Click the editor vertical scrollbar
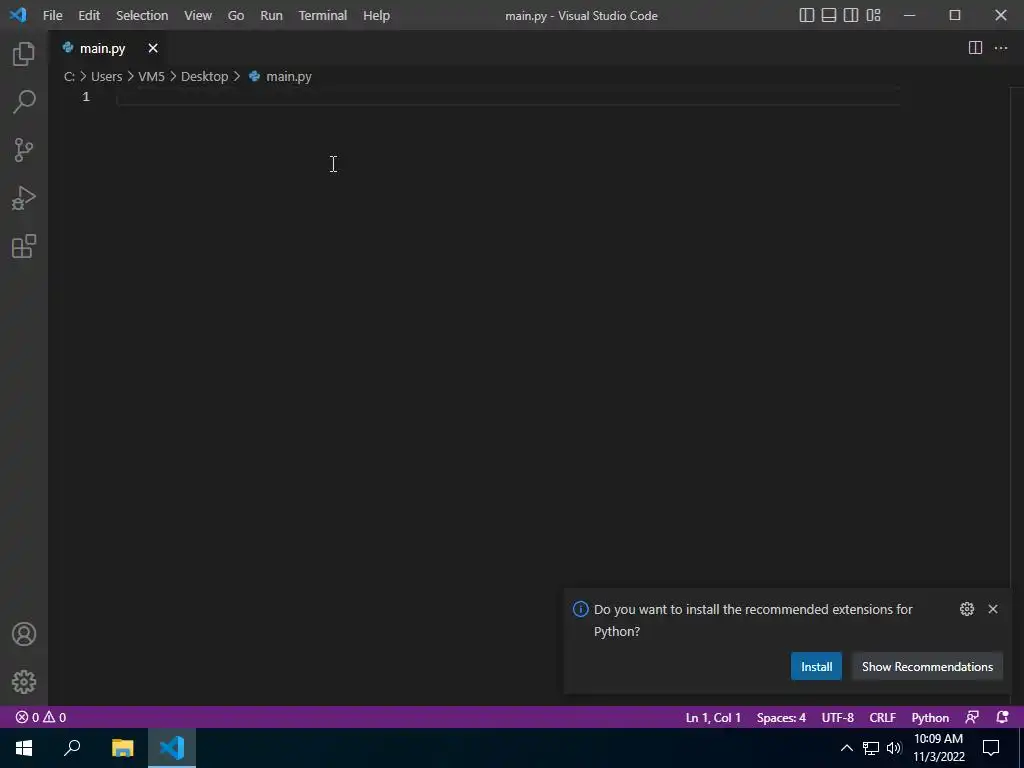 click(x=1017, y=396)
